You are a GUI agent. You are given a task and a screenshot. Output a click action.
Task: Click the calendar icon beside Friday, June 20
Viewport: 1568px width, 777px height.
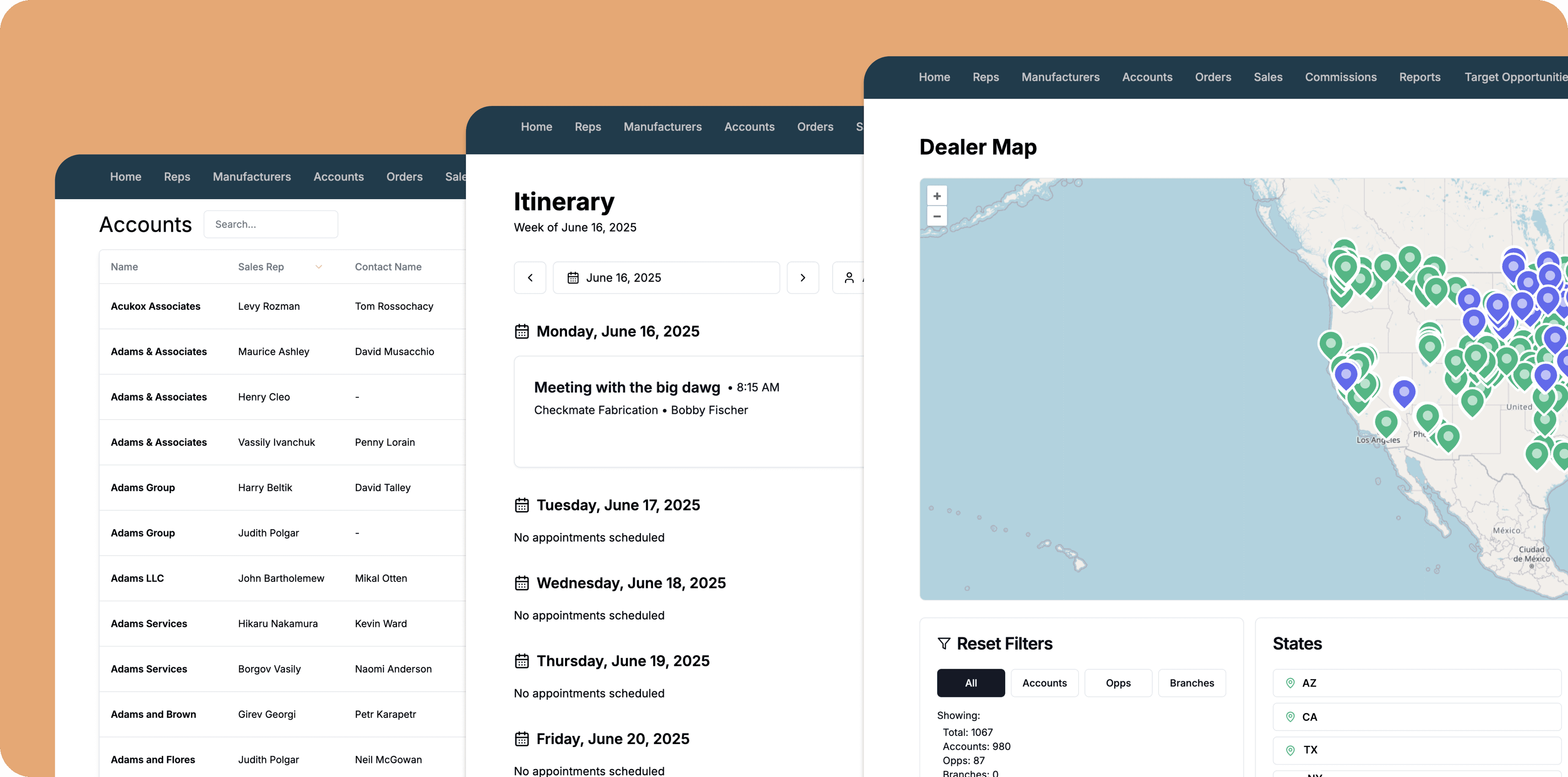522,739
